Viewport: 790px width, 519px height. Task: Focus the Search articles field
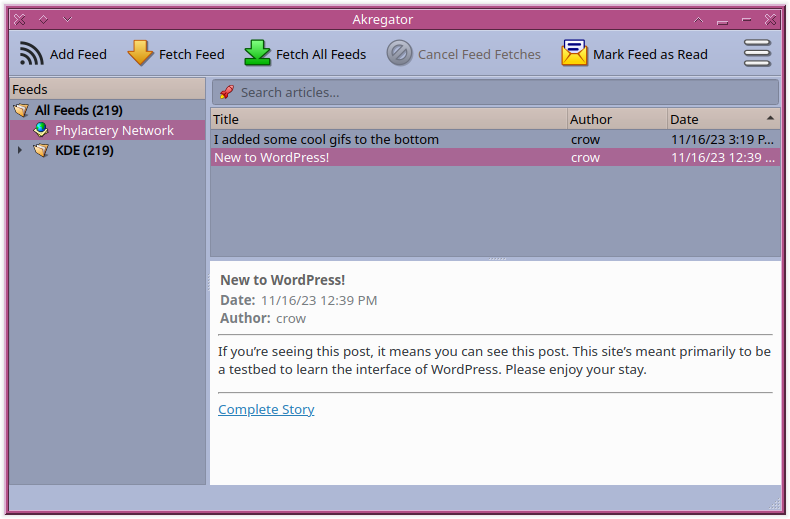point(496,92)
